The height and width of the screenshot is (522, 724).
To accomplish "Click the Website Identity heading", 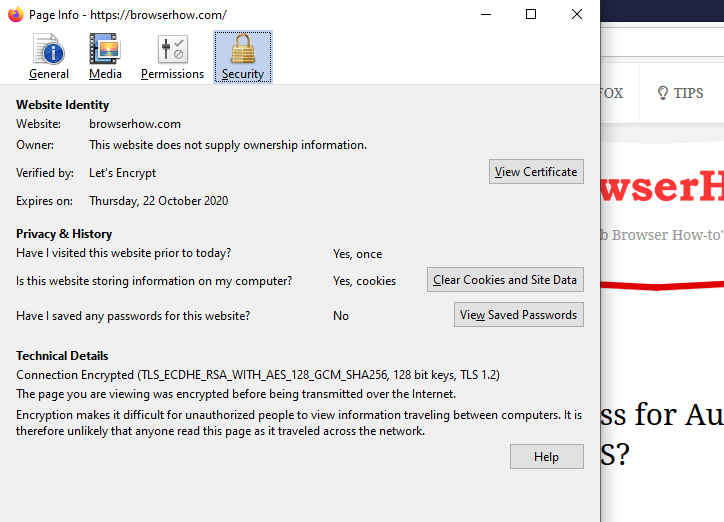I will coord(62,105).
